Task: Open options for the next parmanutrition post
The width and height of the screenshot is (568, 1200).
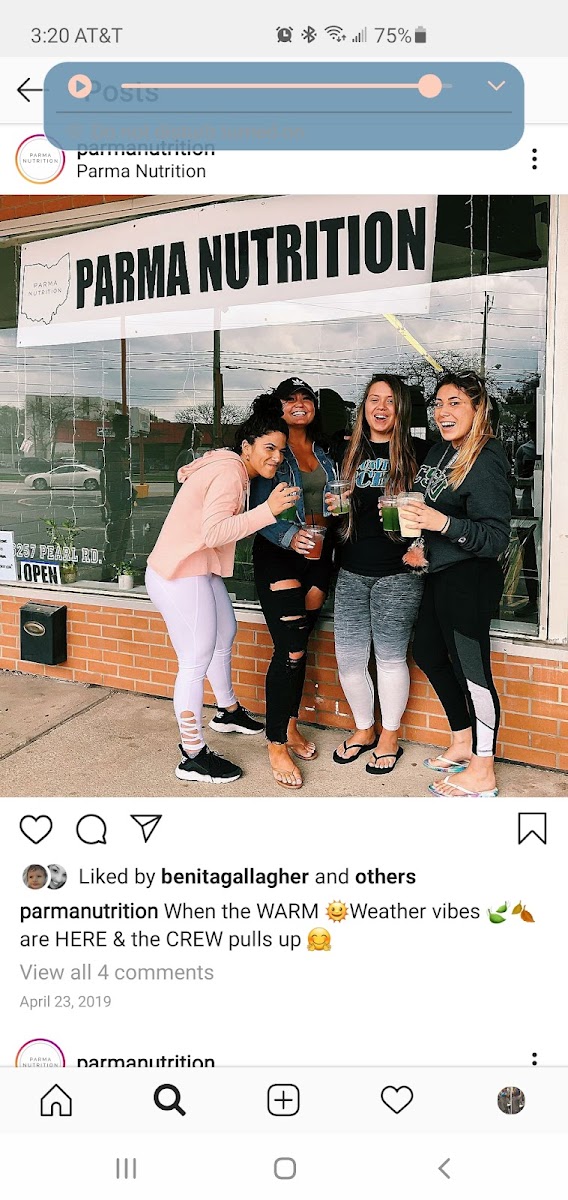Action: (535, 1059)
